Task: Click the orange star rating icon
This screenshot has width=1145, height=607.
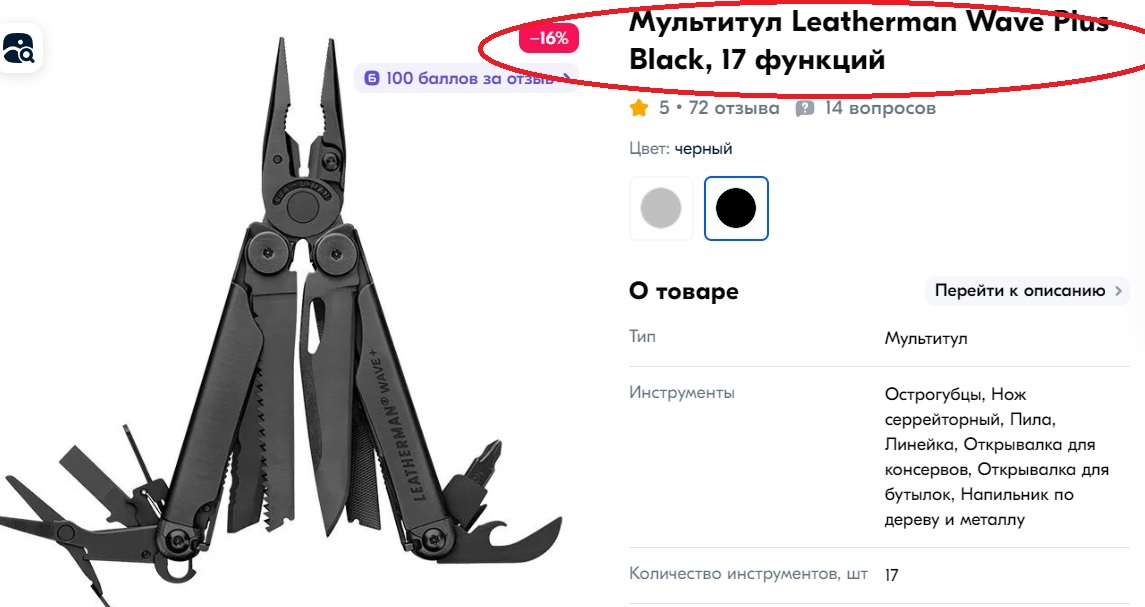Action: (x=639, y=108)
